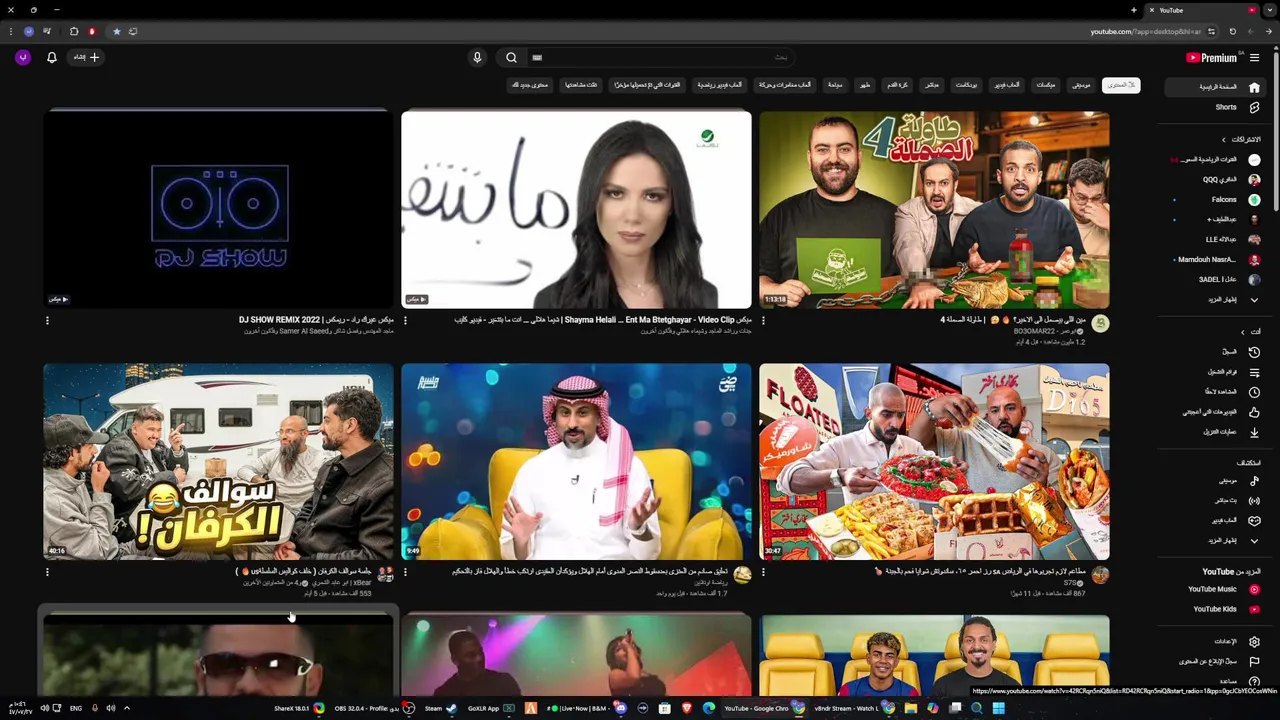The width and height of the screenshot is (1280, 720).
Task: Open the Create (+) button
Action: point(86,58)
